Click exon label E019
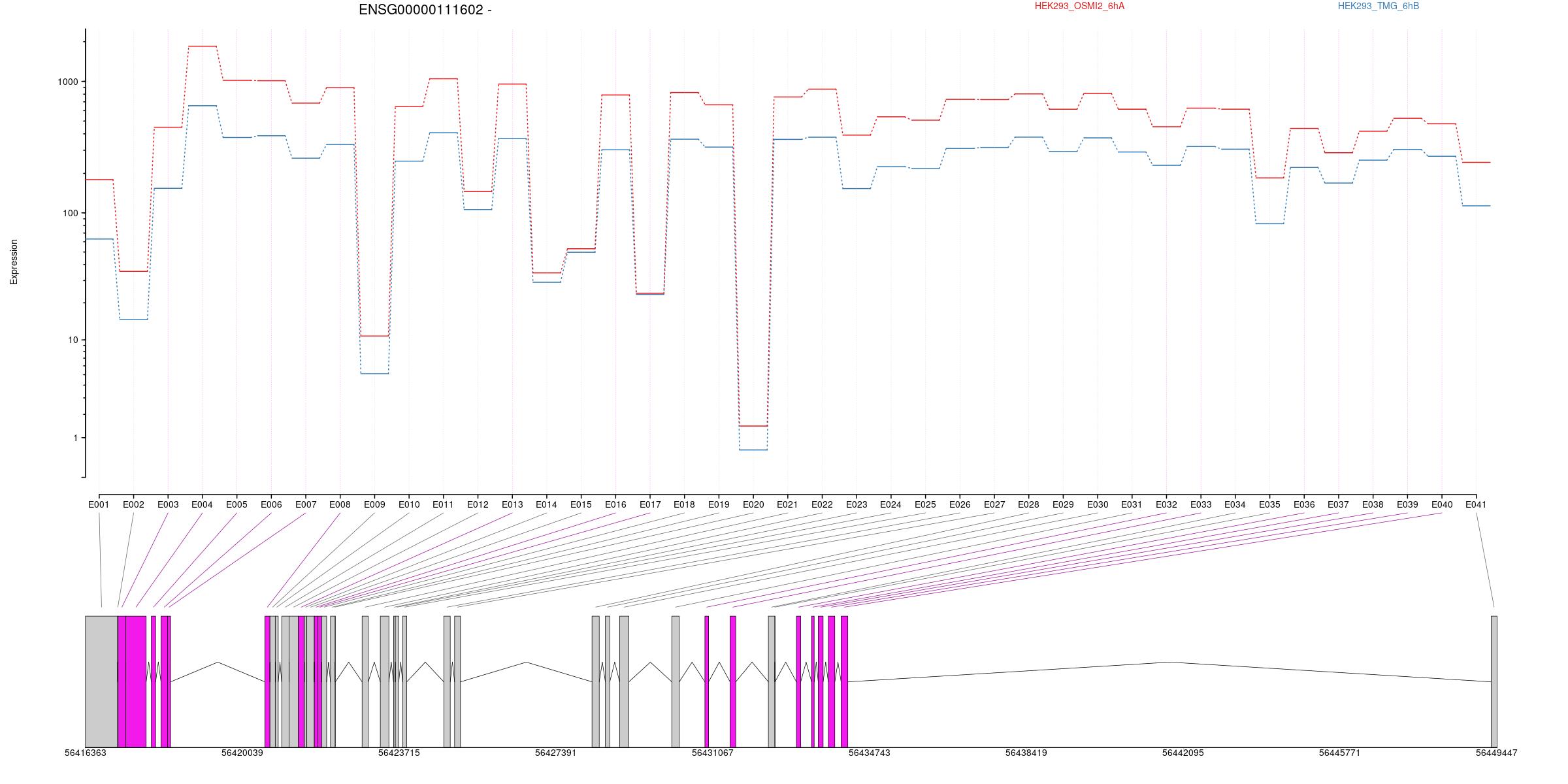1568x784 pixels. (x=719, y=504)
